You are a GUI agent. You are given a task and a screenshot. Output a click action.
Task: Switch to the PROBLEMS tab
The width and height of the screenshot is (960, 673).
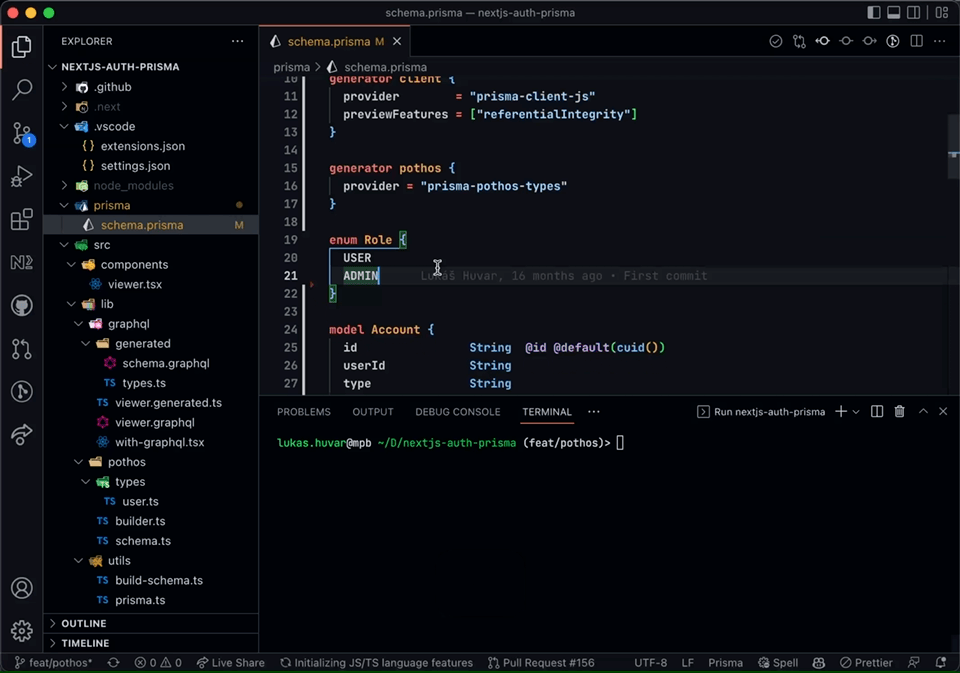[x=303, y=412]
